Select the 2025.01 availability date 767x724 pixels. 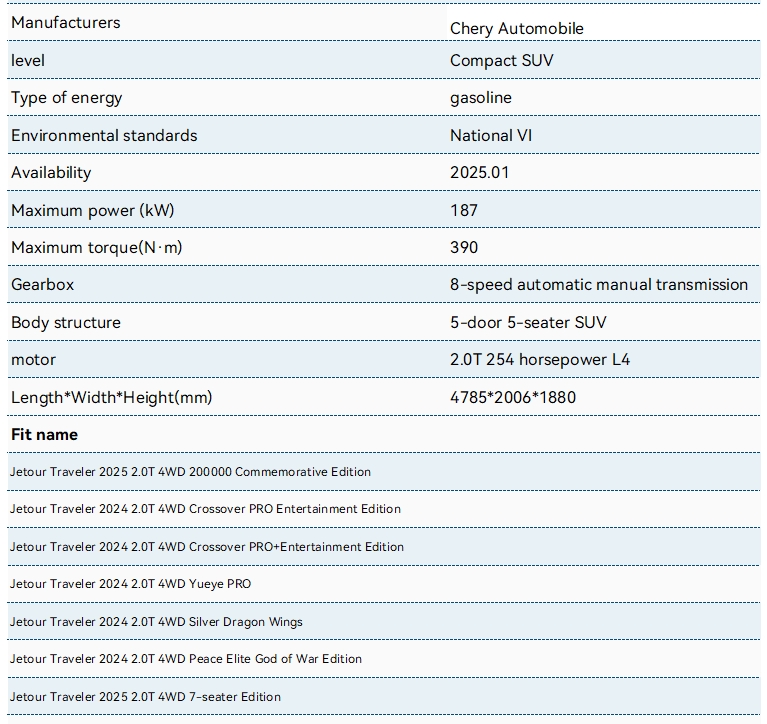coord(479,173)
